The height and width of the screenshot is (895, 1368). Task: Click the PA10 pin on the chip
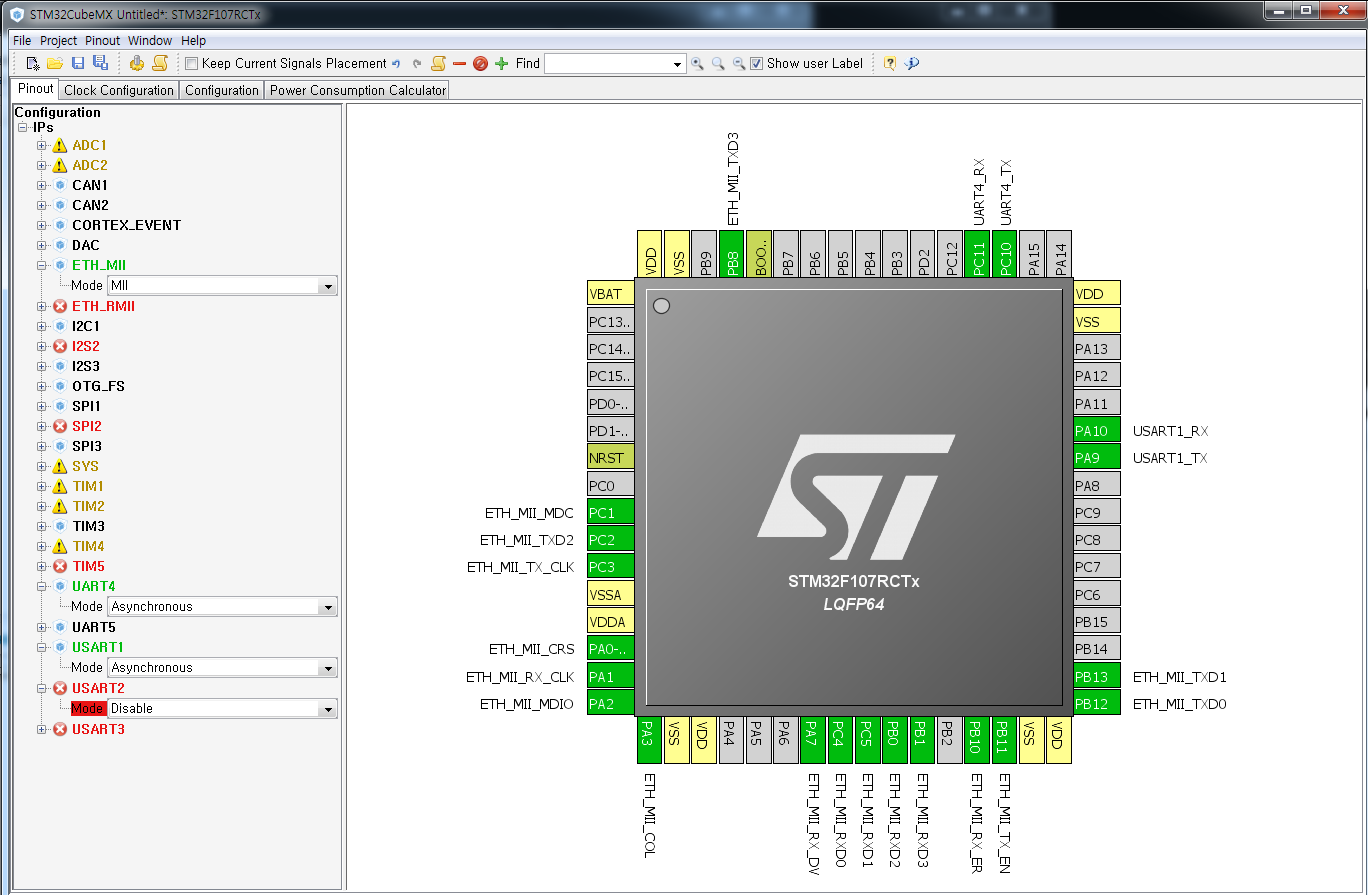(x=1097, y=431)
